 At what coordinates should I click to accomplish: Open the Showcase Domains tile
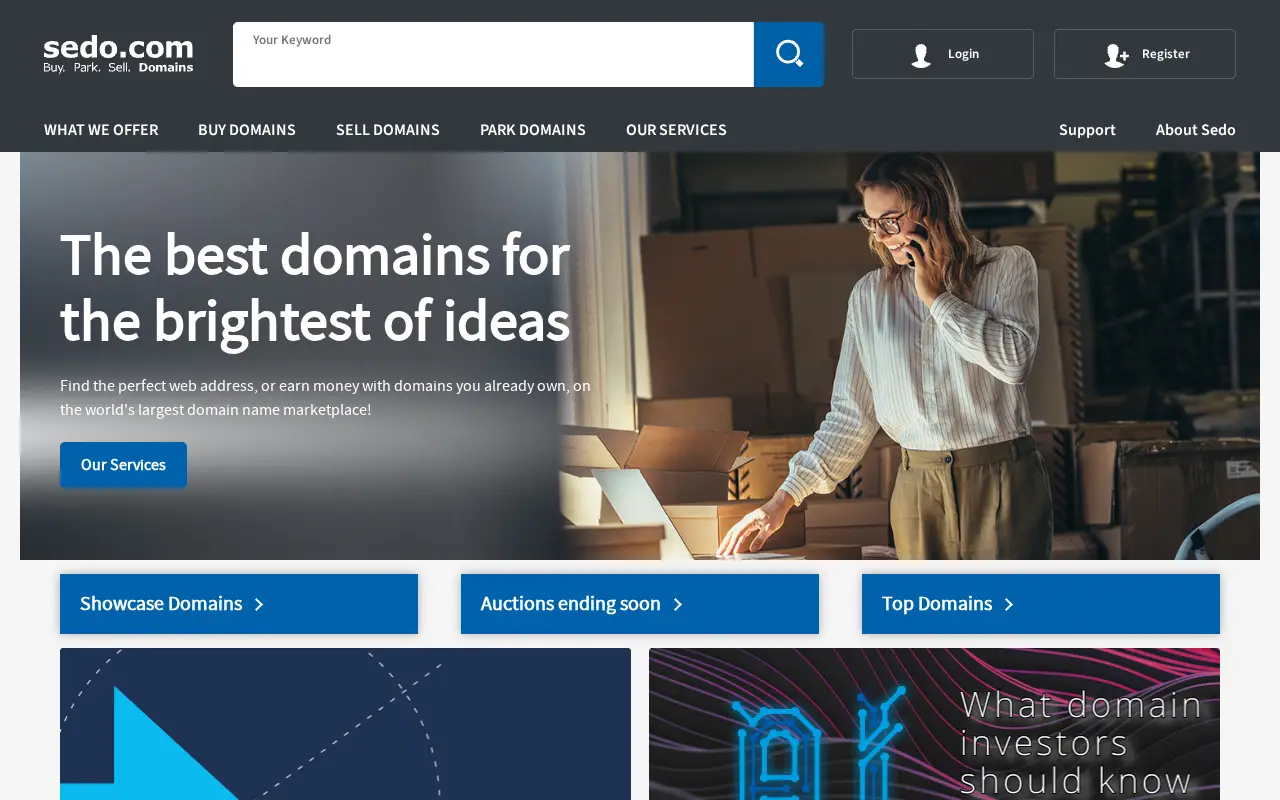pos(239,604)
